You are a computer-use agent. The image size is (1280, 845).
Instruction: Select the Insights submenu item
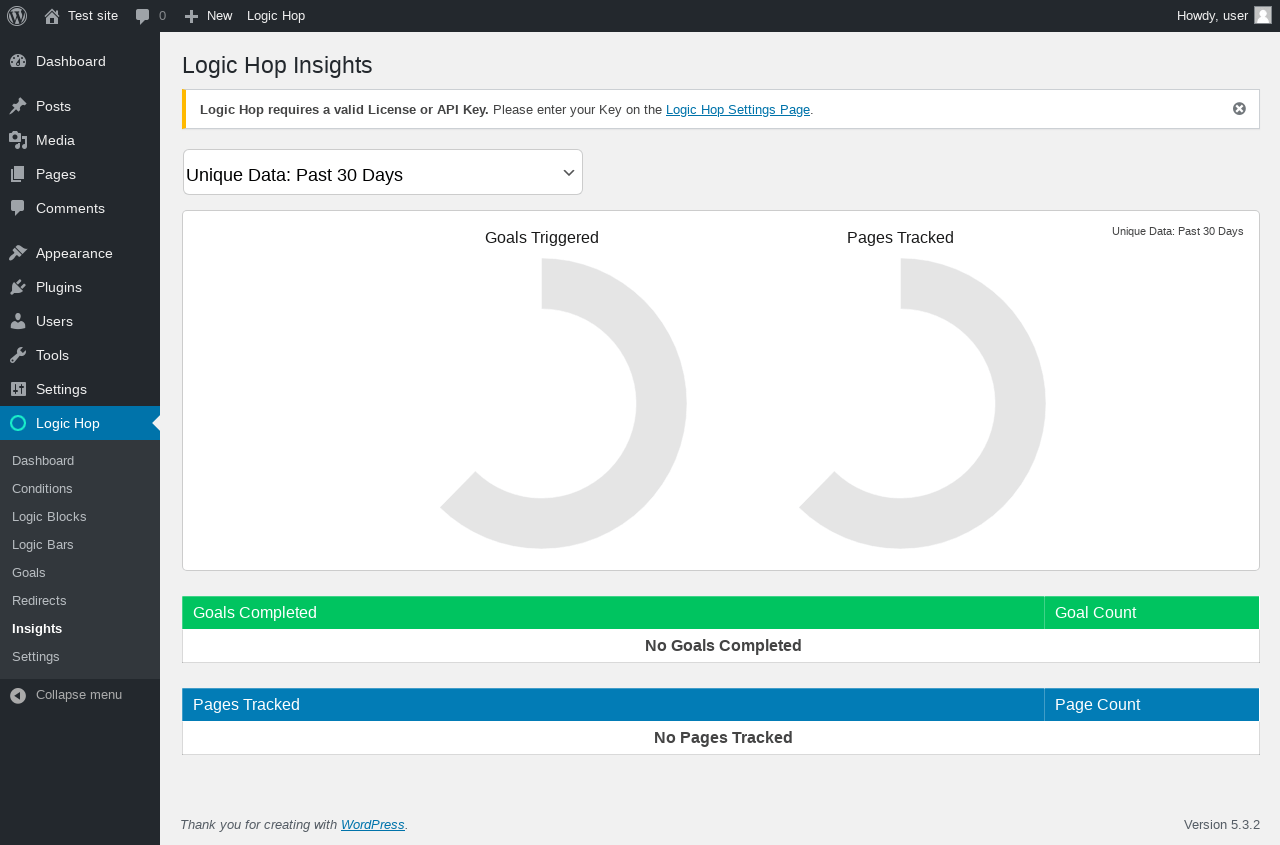[80, 629]
